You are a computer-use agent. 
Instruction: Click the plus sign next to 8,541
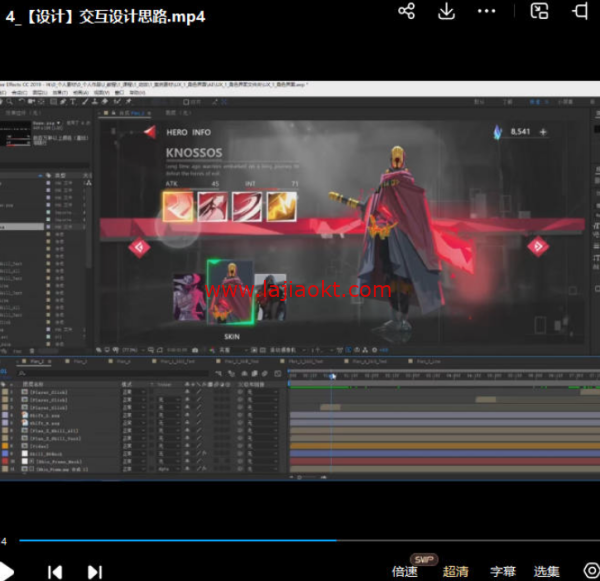[543, 132]
